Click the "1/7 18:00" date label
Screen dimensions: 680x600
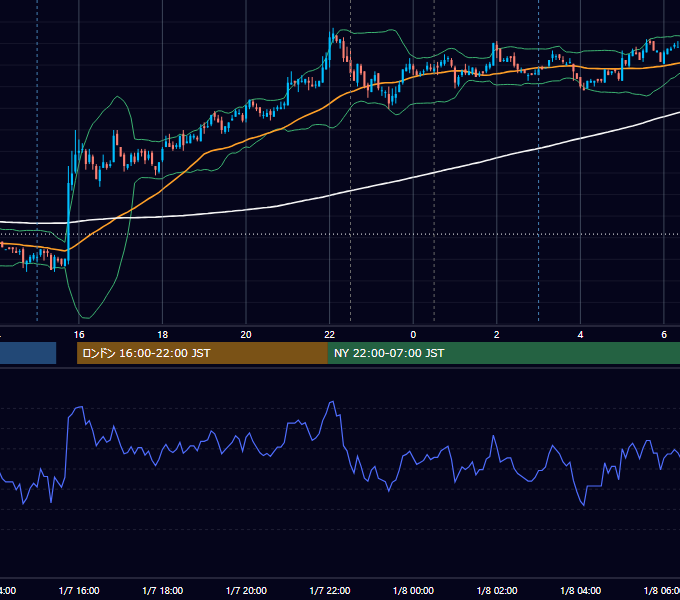pos(163,590)
